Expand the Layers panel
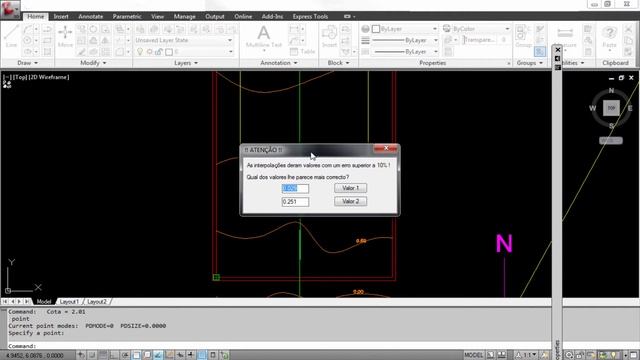640x360 pixels. click(186, 63)
